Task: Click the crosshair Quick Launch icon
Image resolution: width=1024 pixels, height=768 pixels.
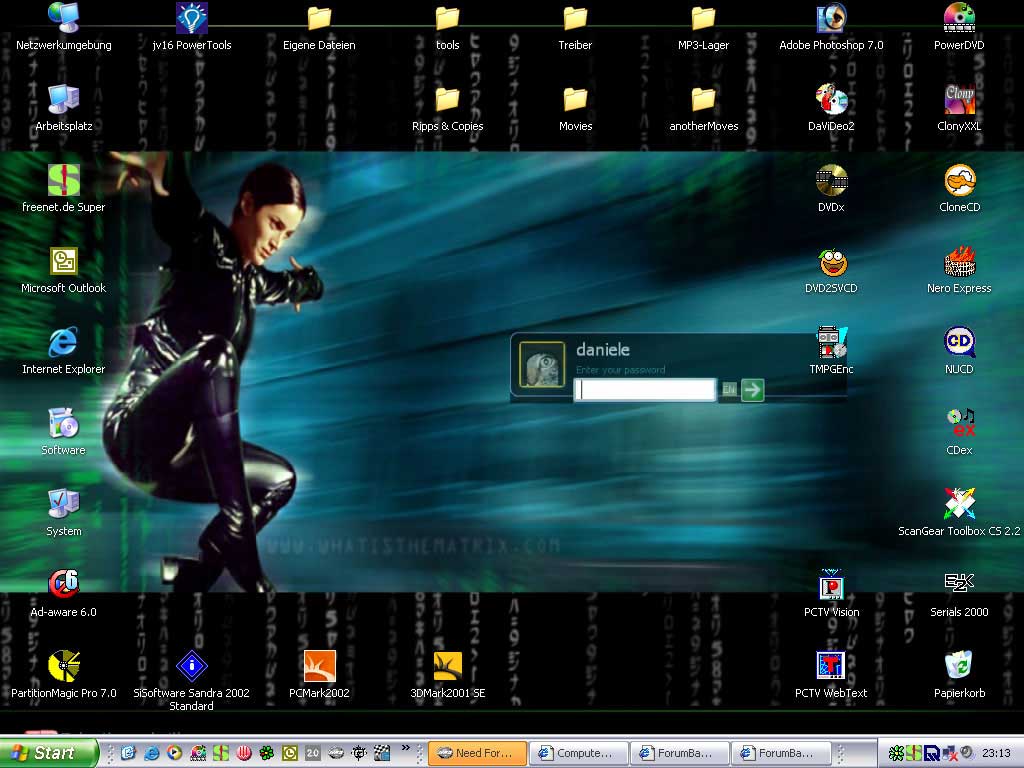Action: [x=359, y=753]
